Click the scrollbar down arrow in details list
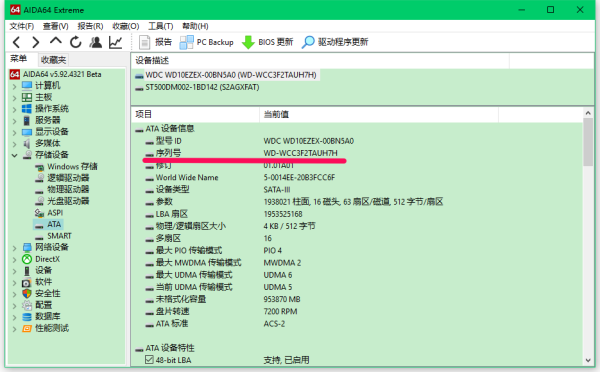 click(x=588, y=360)
